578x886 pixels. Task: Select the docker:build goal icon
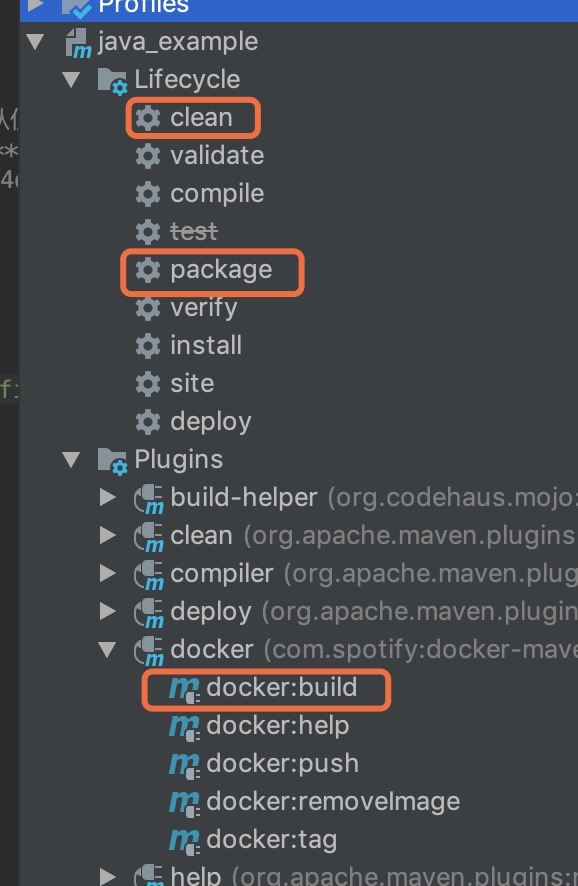pos(184,689)
